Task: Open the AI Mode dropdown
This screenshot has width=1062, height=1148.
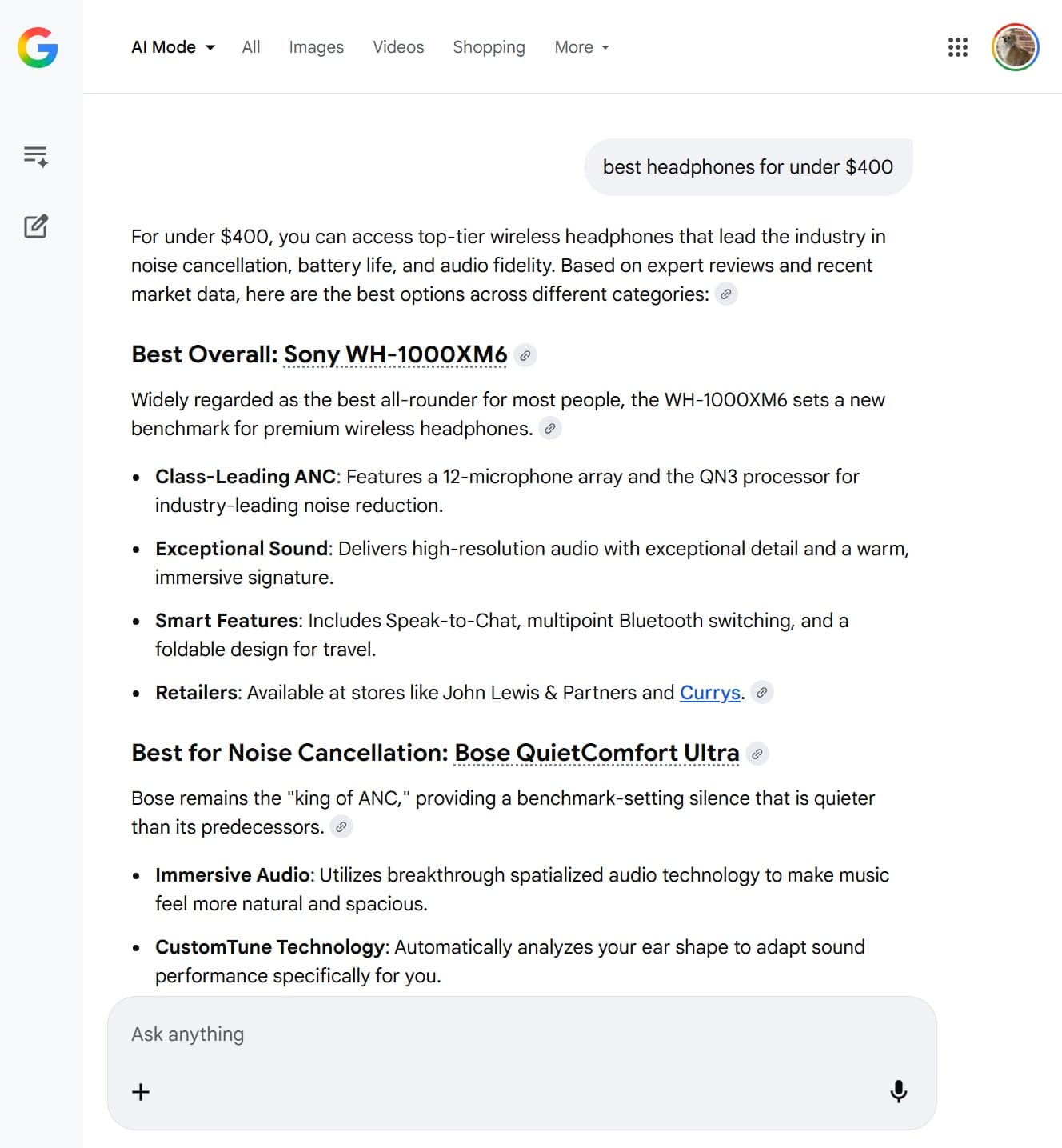Action: (x=173, y=47)
